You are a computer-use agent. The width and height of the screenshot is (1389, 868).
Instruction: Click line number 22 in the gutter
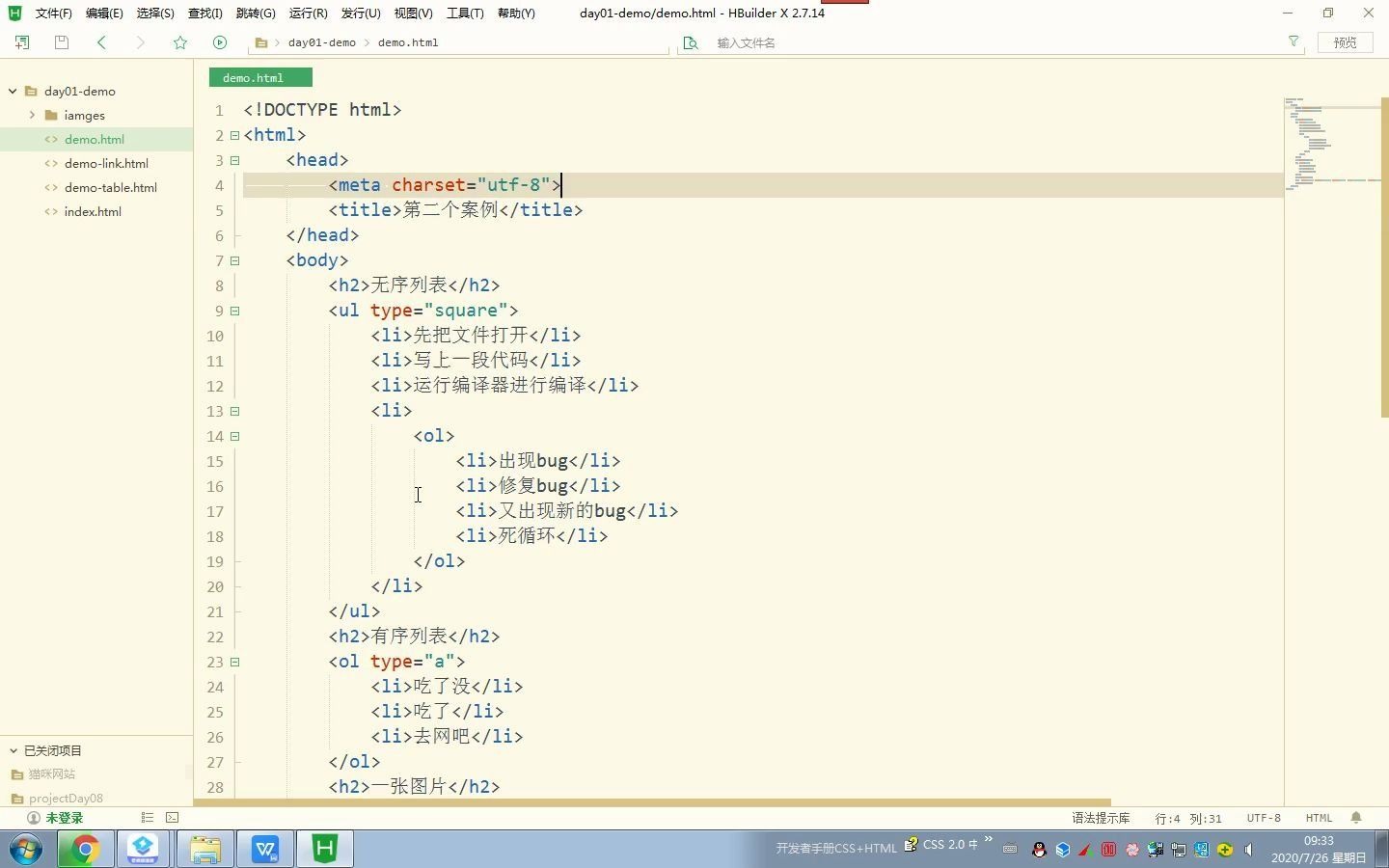[215, 637]
